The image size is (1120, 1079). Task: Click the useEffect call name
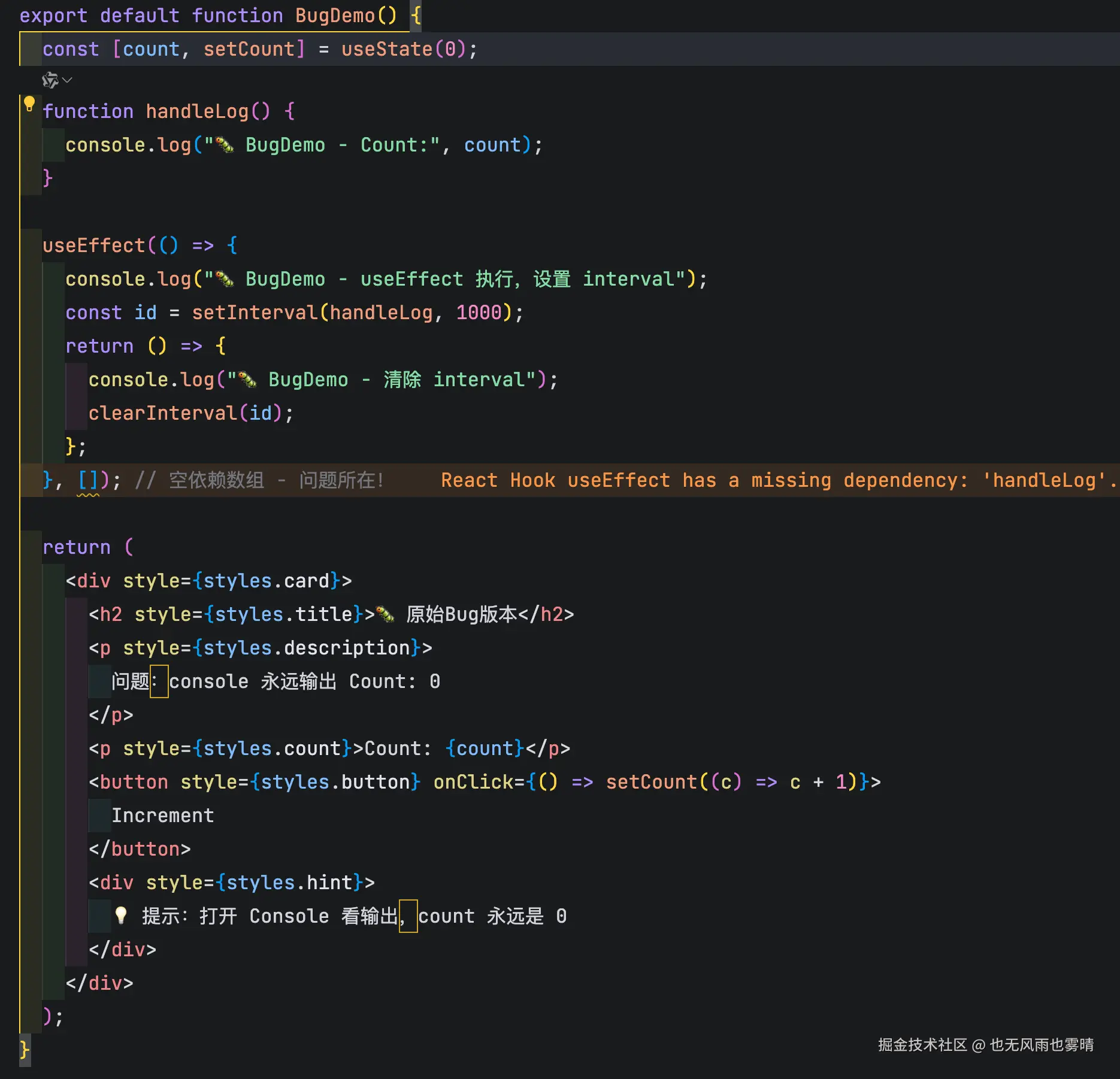click(x=94, y=245)
